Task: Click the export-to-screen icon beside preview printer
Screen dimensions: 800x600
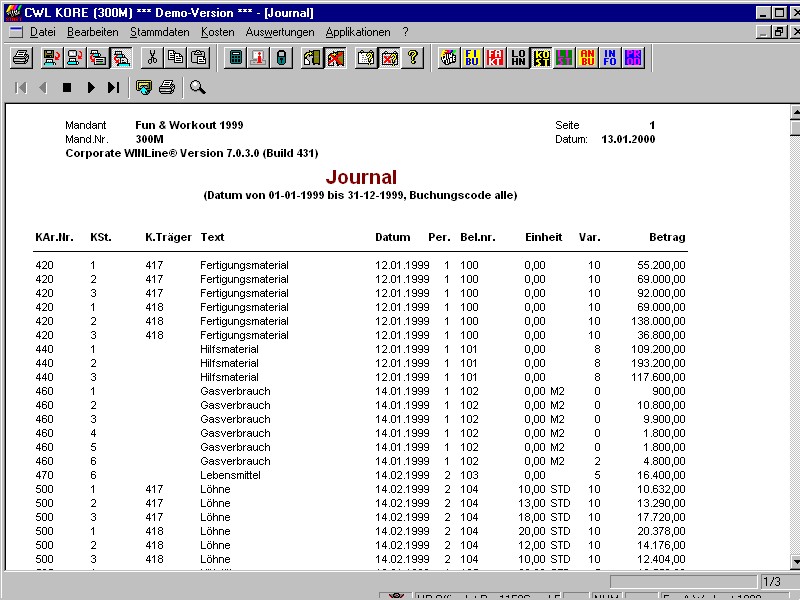Action: [144, 87]
